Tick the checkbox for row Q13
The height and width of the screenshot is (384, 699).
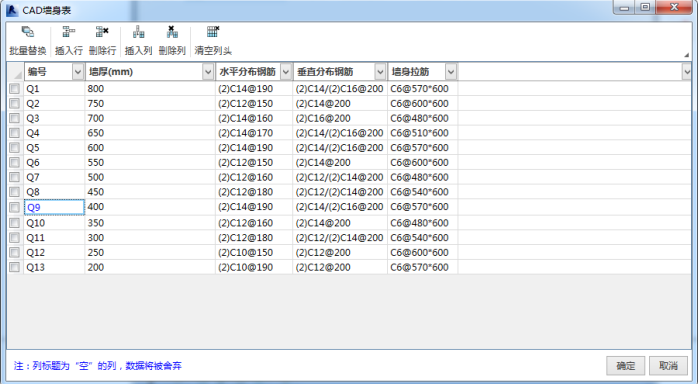click(15, 267)
